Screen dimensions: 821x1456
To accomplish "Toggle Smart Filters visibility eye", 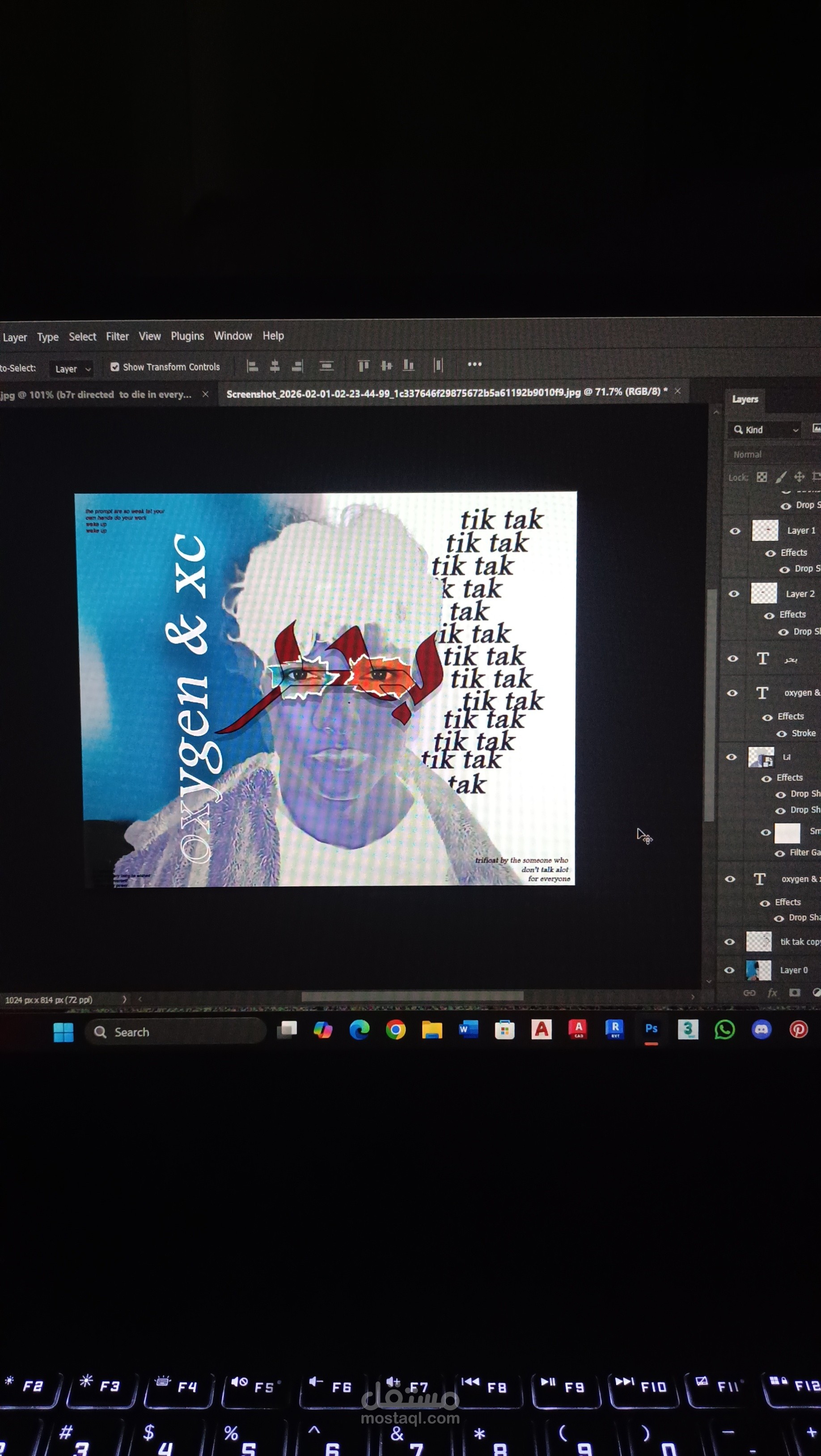I will [x=766, y=832].
